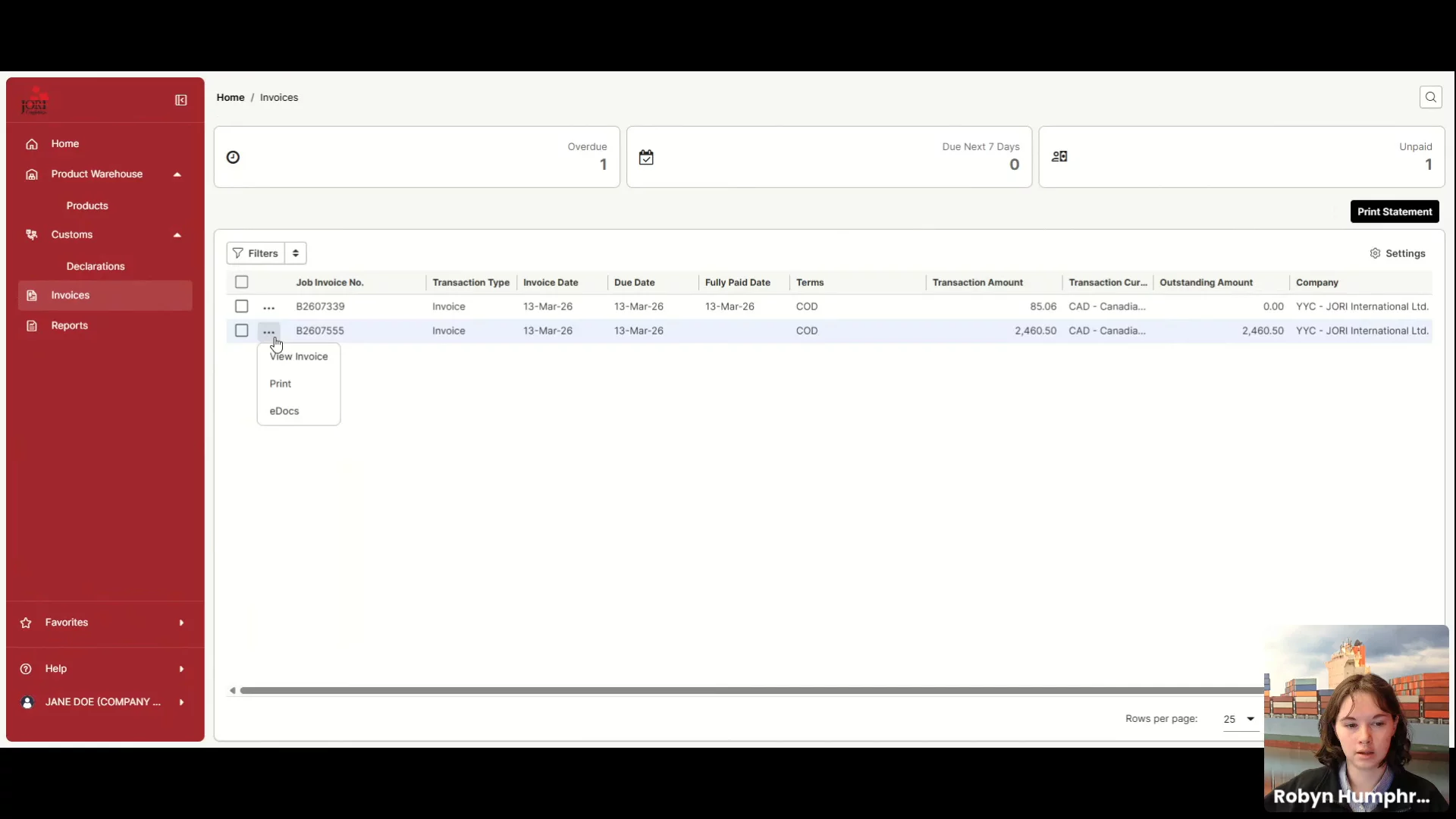This screenshot has width=1456, height=819.
Task: Click the left arrow of the horizontal scrollbar
Action: coord(233,690)
